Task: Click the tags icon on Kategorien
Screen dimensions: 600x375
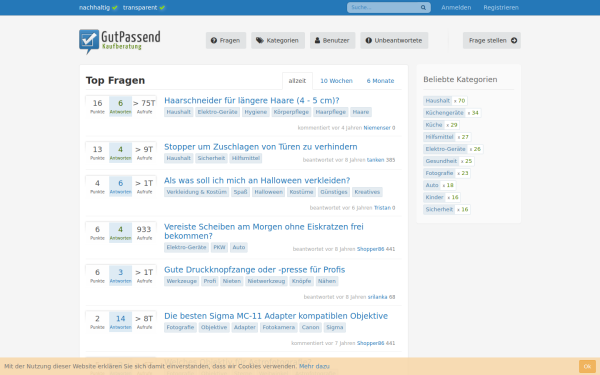Action: [x=260, y=41]
